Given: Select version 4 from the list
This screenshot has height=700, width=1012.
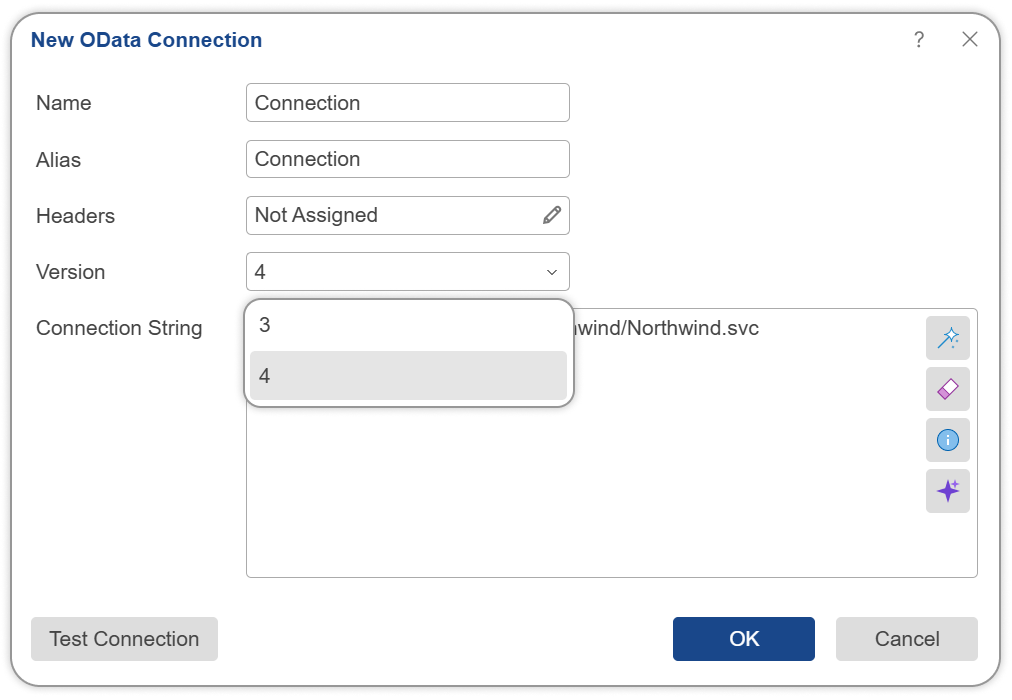Looking at the screenshot, I should pos(408,375).
